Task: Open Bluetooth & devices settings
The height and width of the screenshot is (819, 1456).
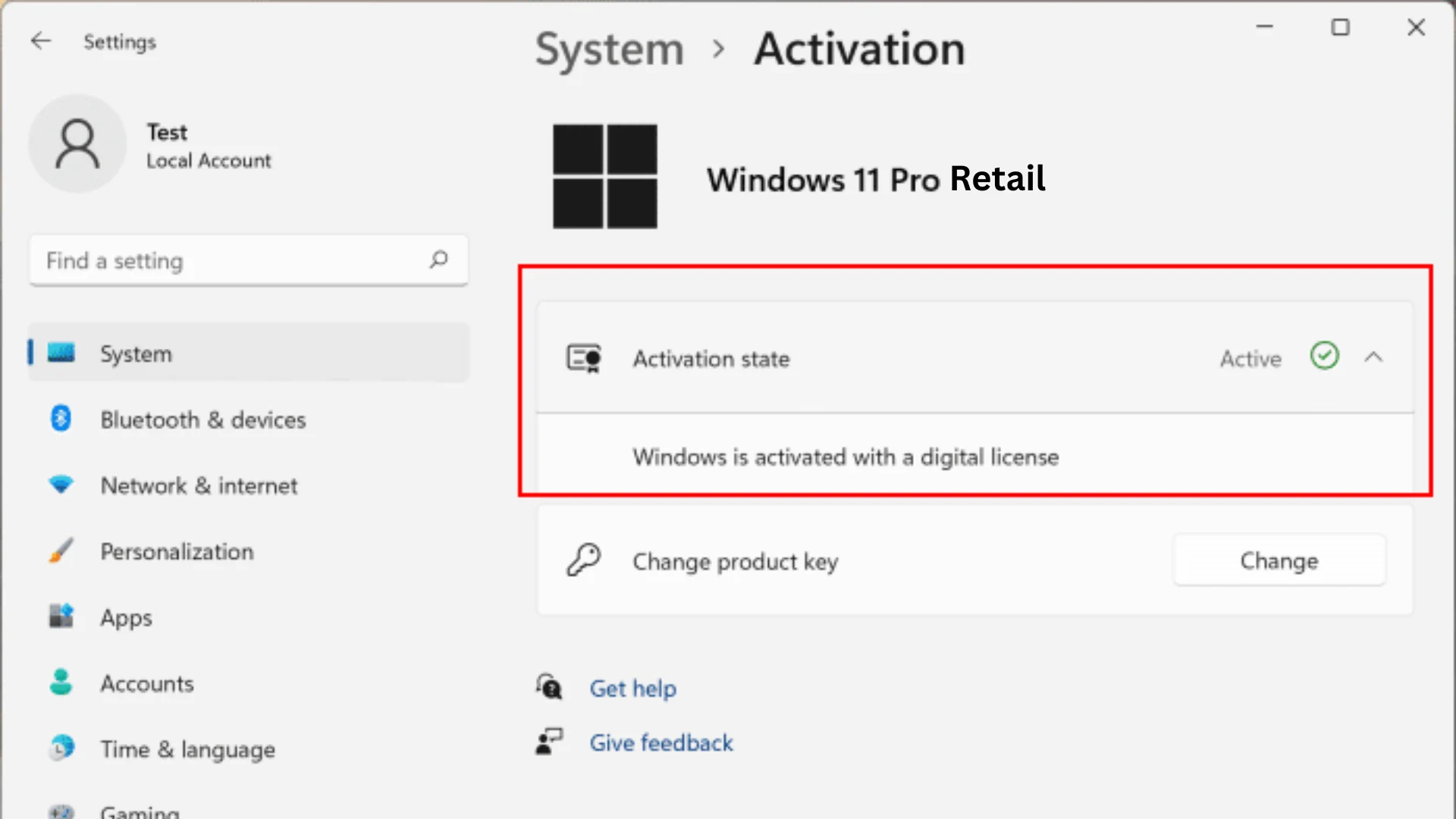Action: [249, 419]
